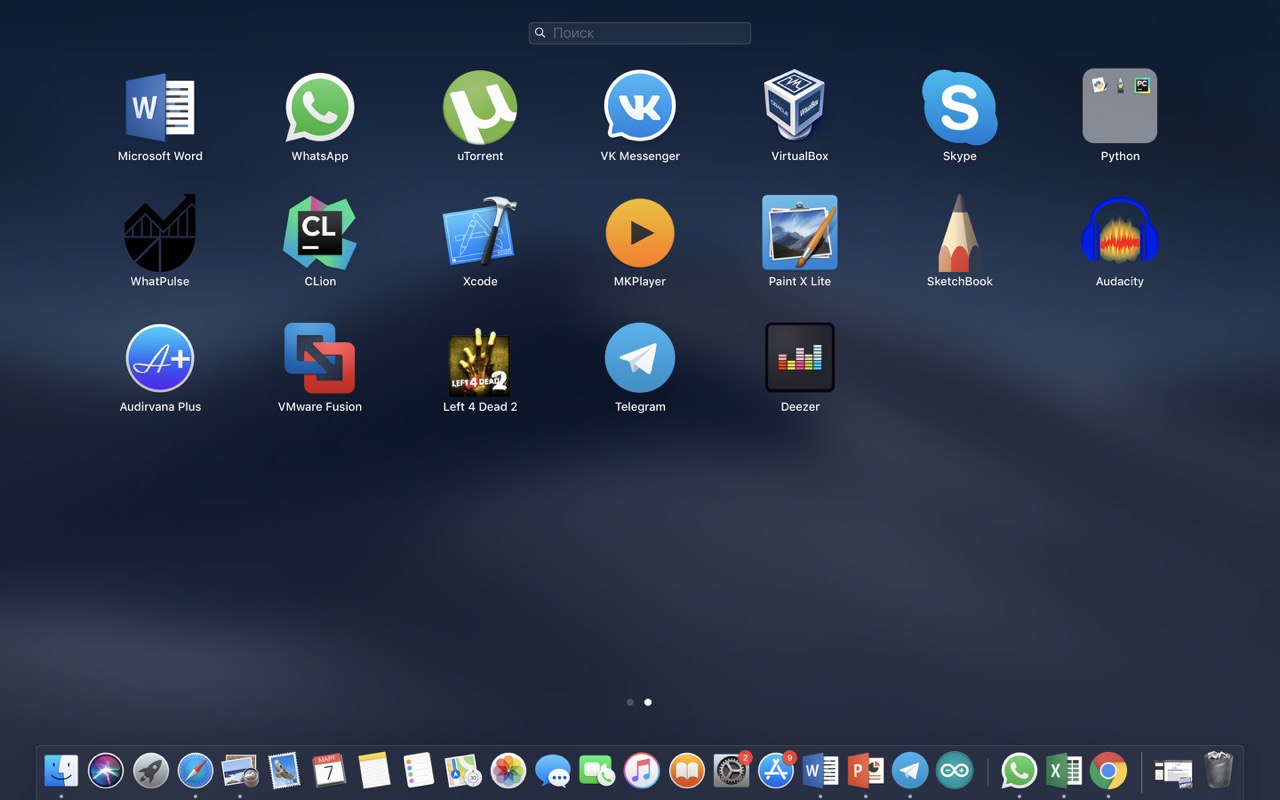Switch to Word in the Dock

pyautogui.click(x=820, y=770)
